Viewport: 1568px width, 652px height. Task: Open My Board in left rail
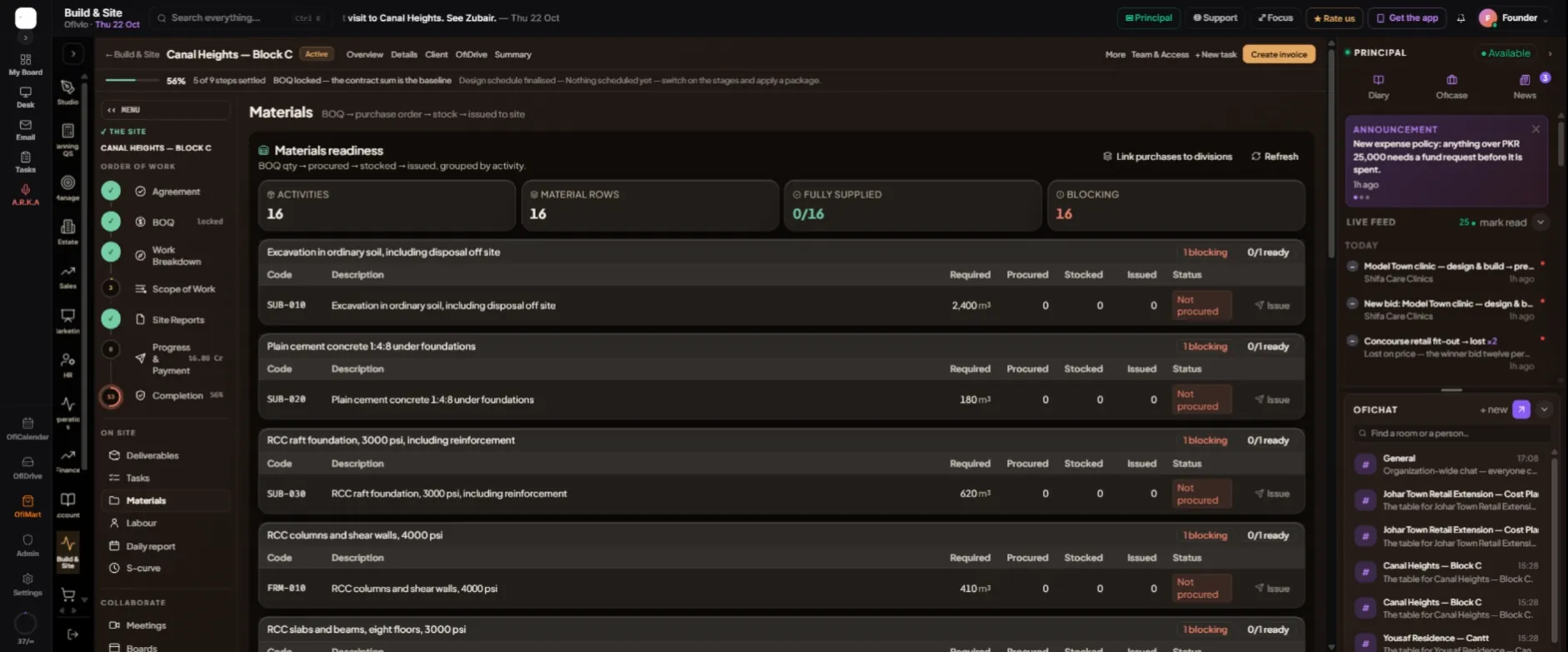[26, 64]
